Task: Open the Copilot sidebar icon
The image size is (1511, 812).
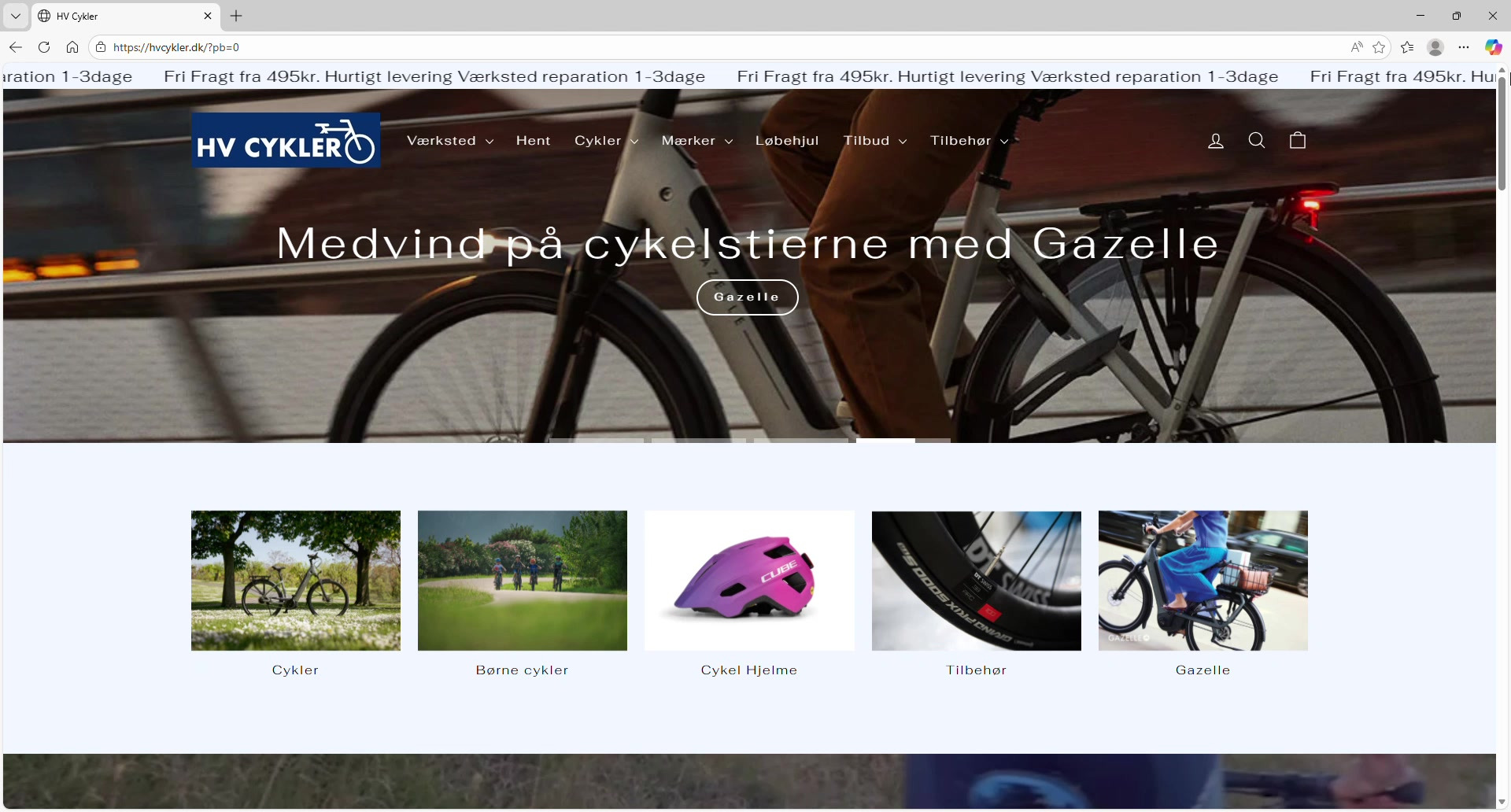Action: point(1493,47)
